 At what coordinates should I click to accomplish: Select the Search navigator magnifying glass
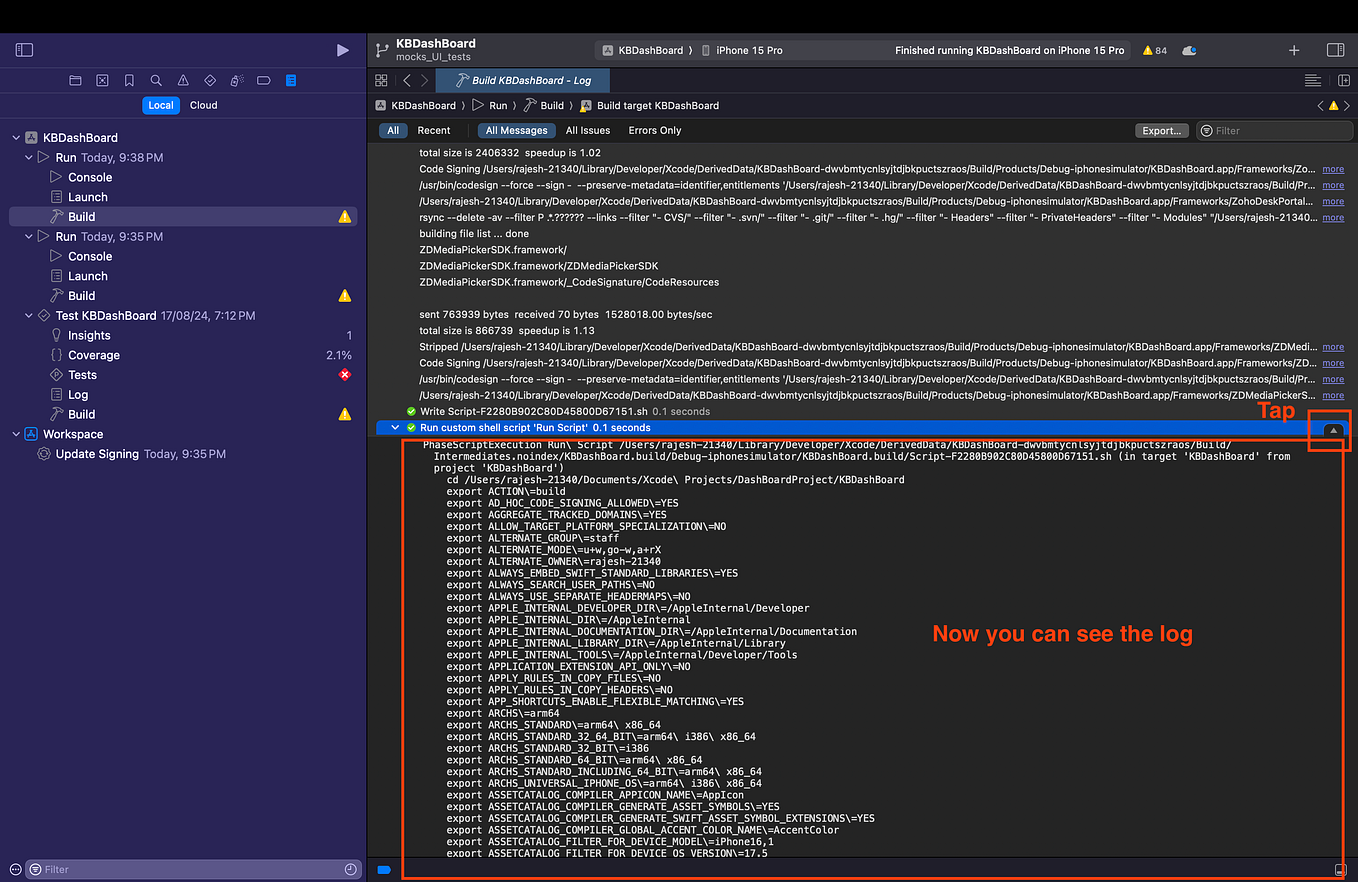tap(156, 82)
